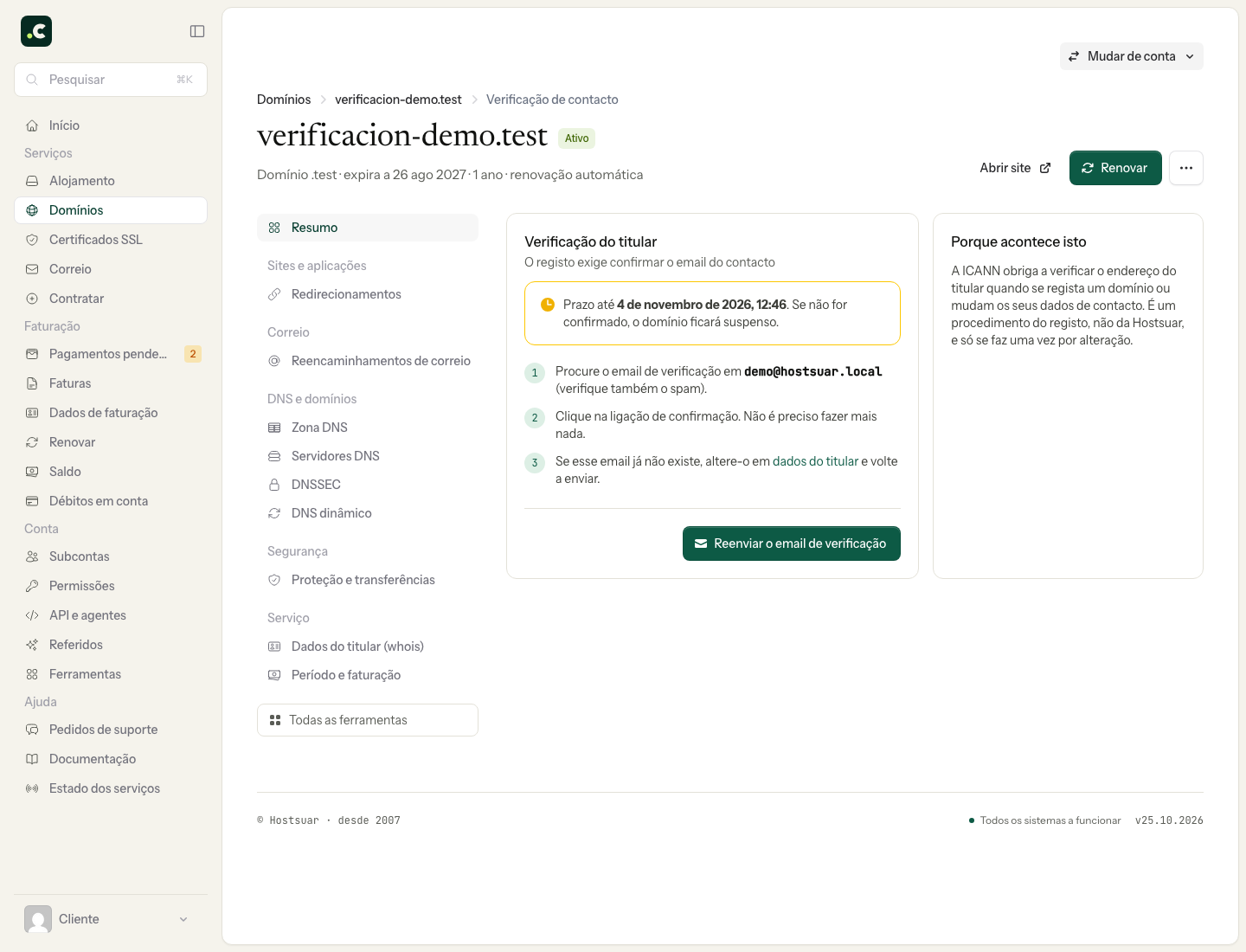
Task: Click the Renovar green button
Action: (x=1115, y=168)
